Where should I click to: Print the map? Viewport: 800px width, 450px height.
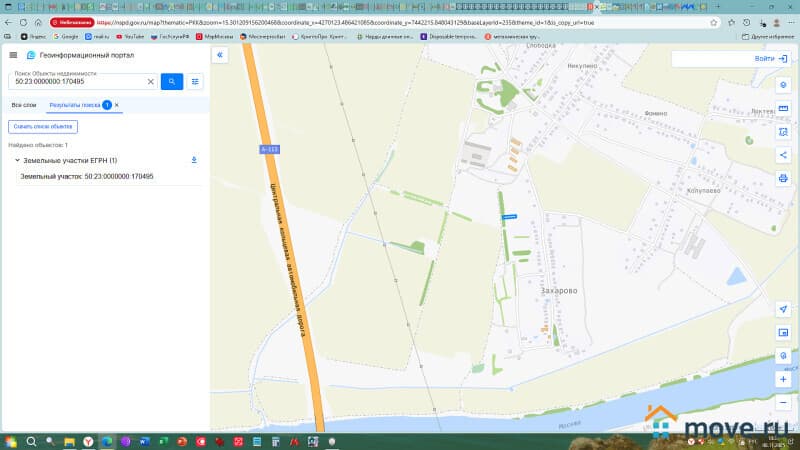pyautogui.click(x=783, y=178)
